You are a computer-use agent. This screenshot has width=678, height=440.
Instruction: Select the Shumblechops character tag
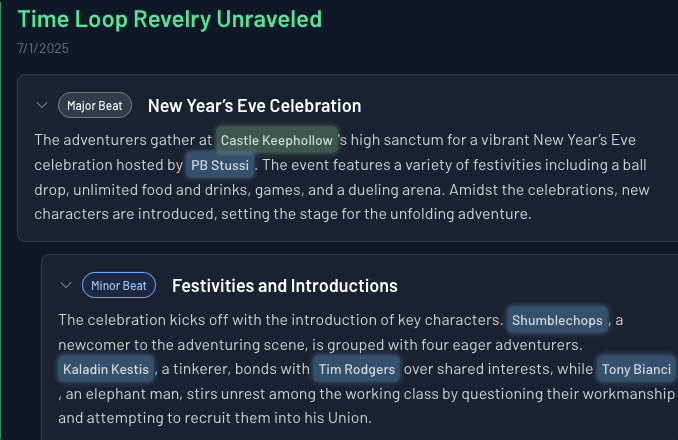pos(557,320)
